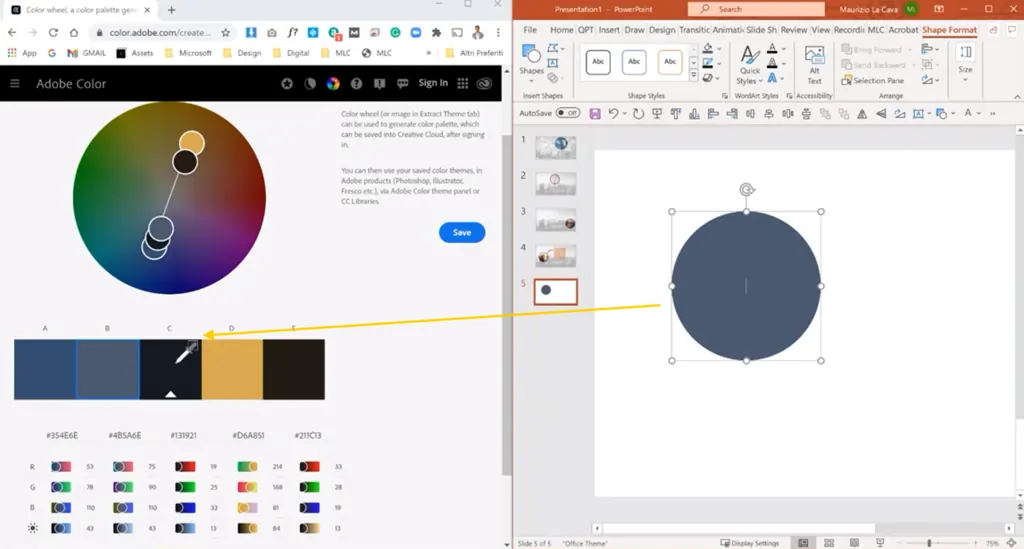Open the File menu in PowerPoint

click(x=530, y=29)
